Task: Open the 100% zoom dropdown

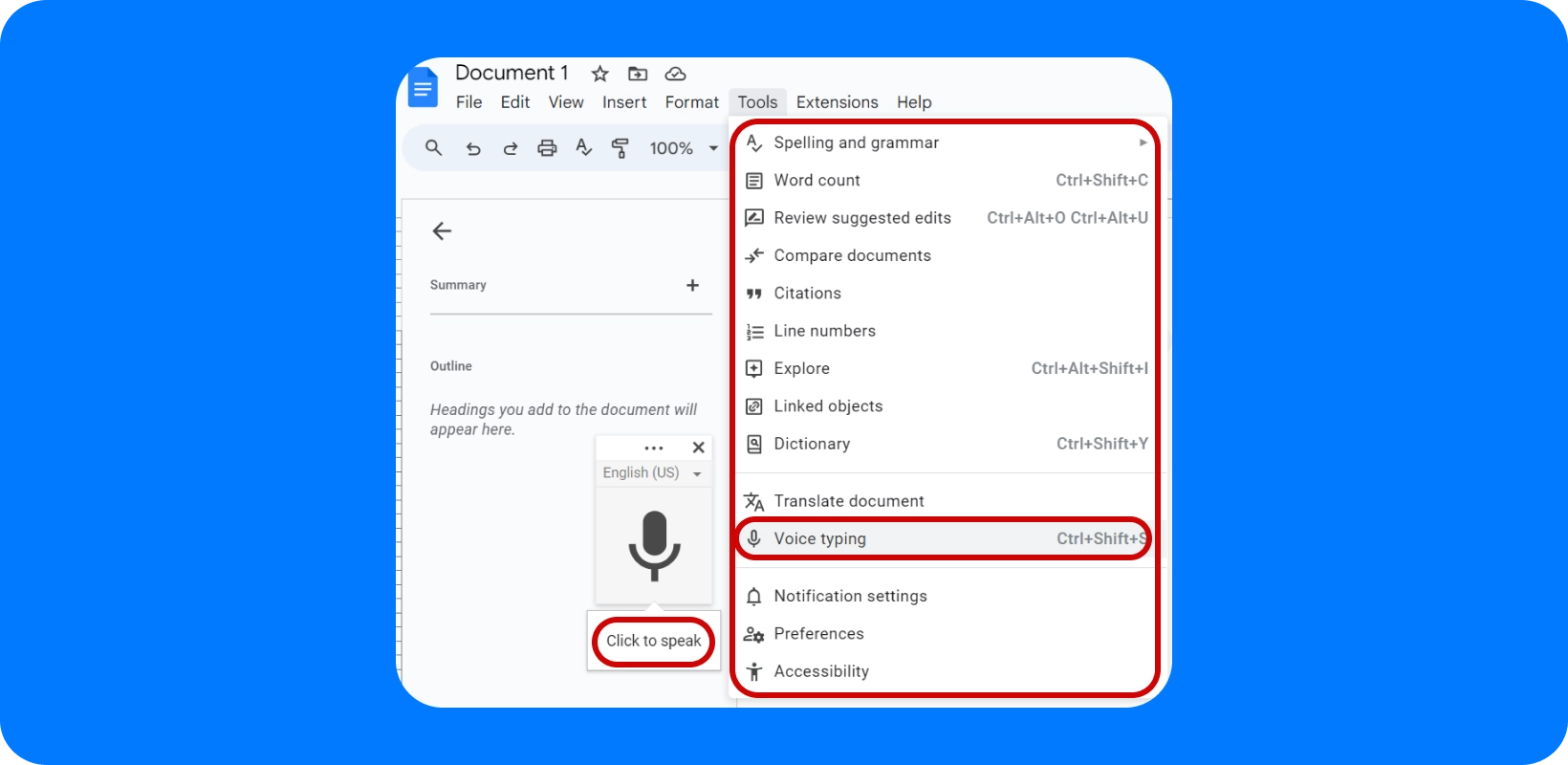Action: pos(684,148)
